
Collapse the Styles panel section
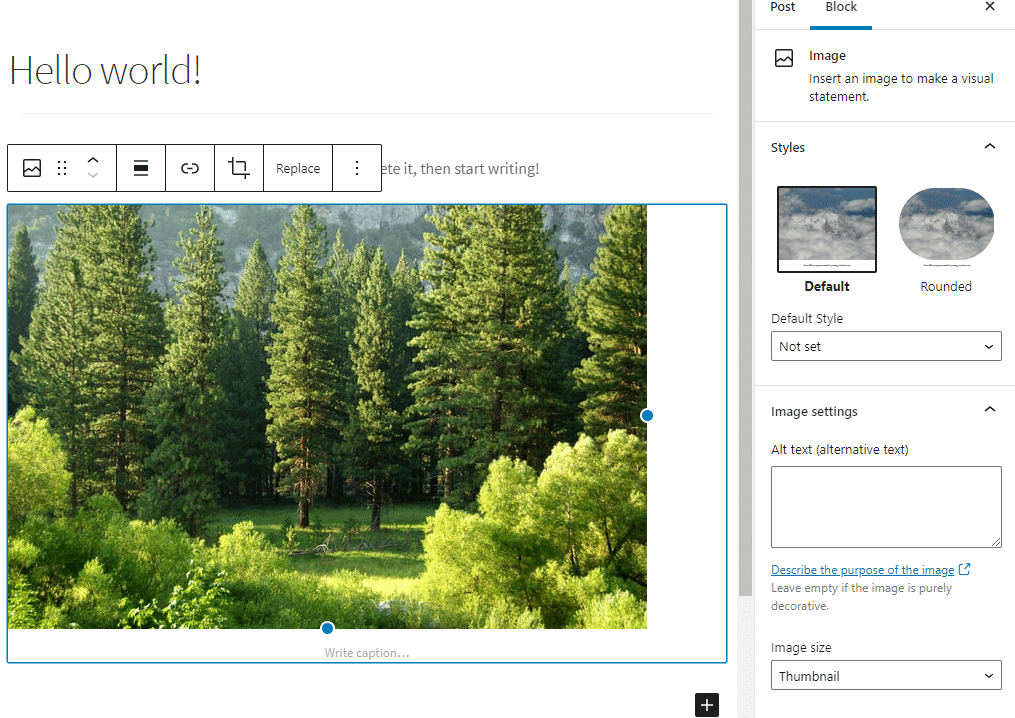[989, 147]
